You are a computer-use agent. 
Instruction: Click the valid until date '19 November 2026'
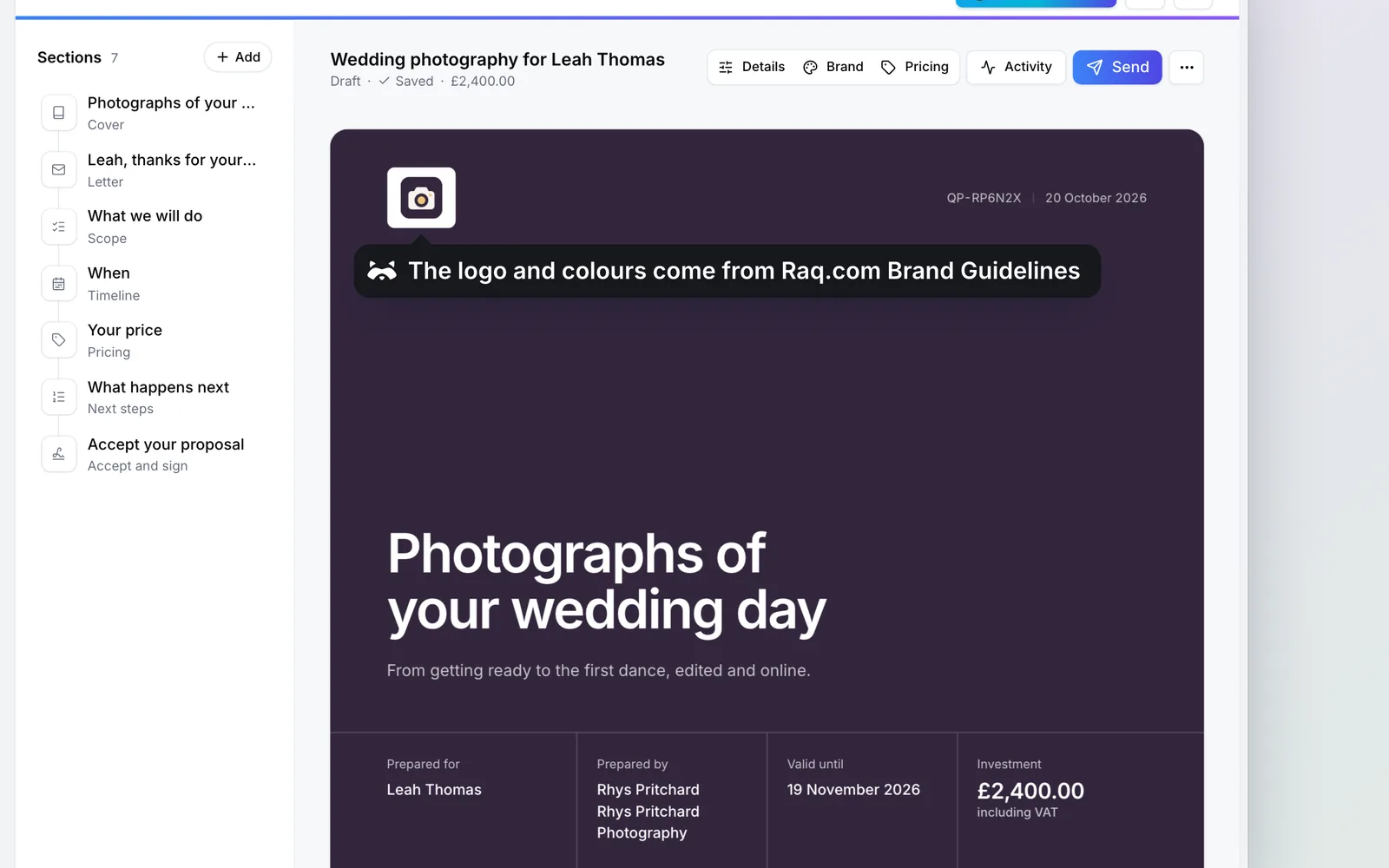pos(853,790)
